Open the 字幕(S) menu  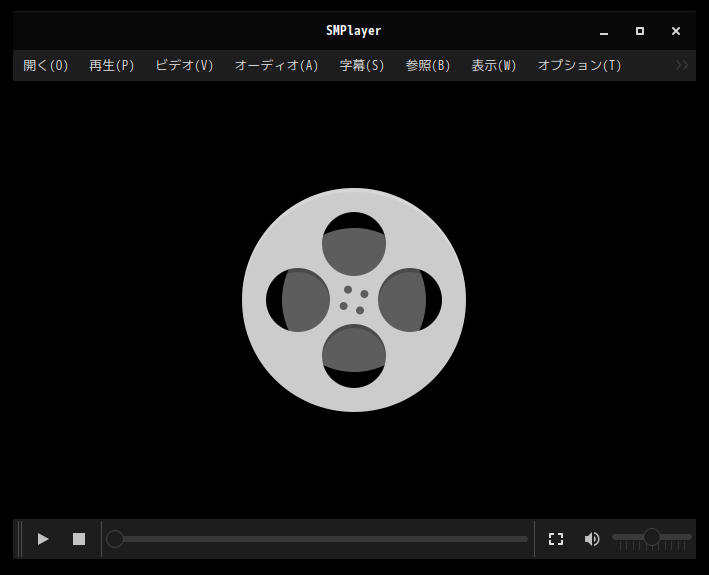coord(362,66)
